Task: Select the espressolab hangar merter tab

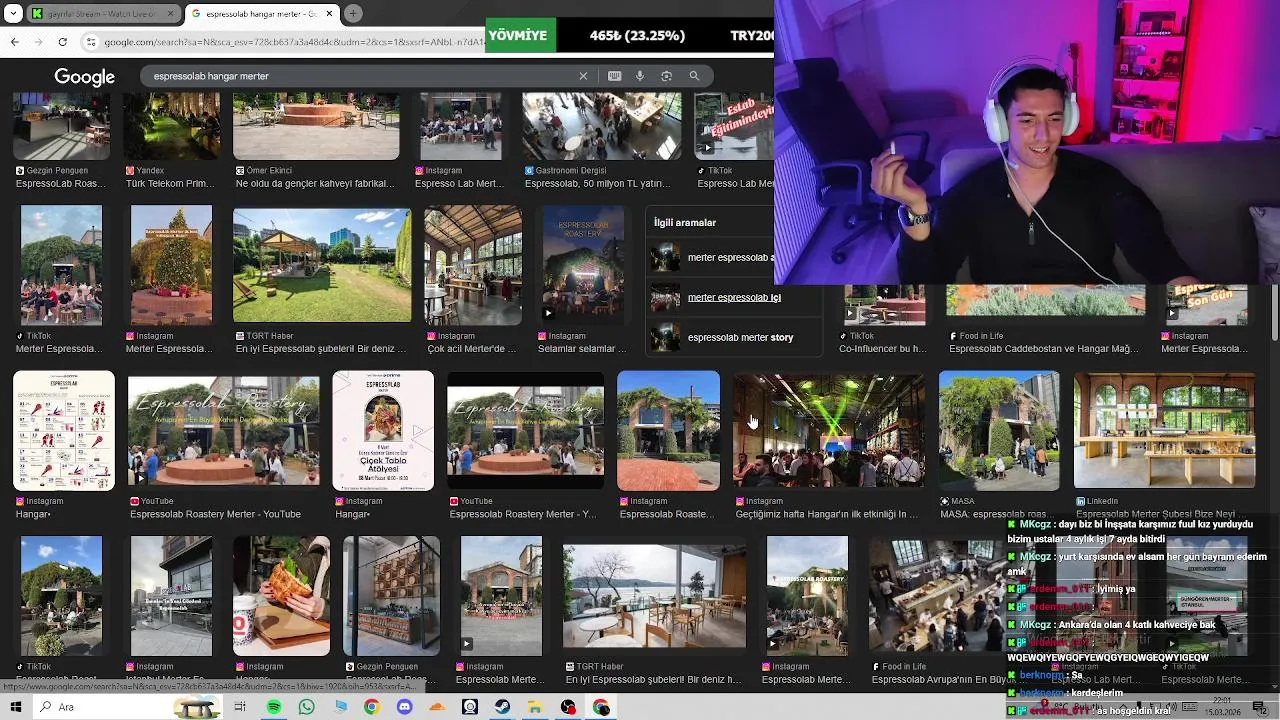Action: [263, 14]
